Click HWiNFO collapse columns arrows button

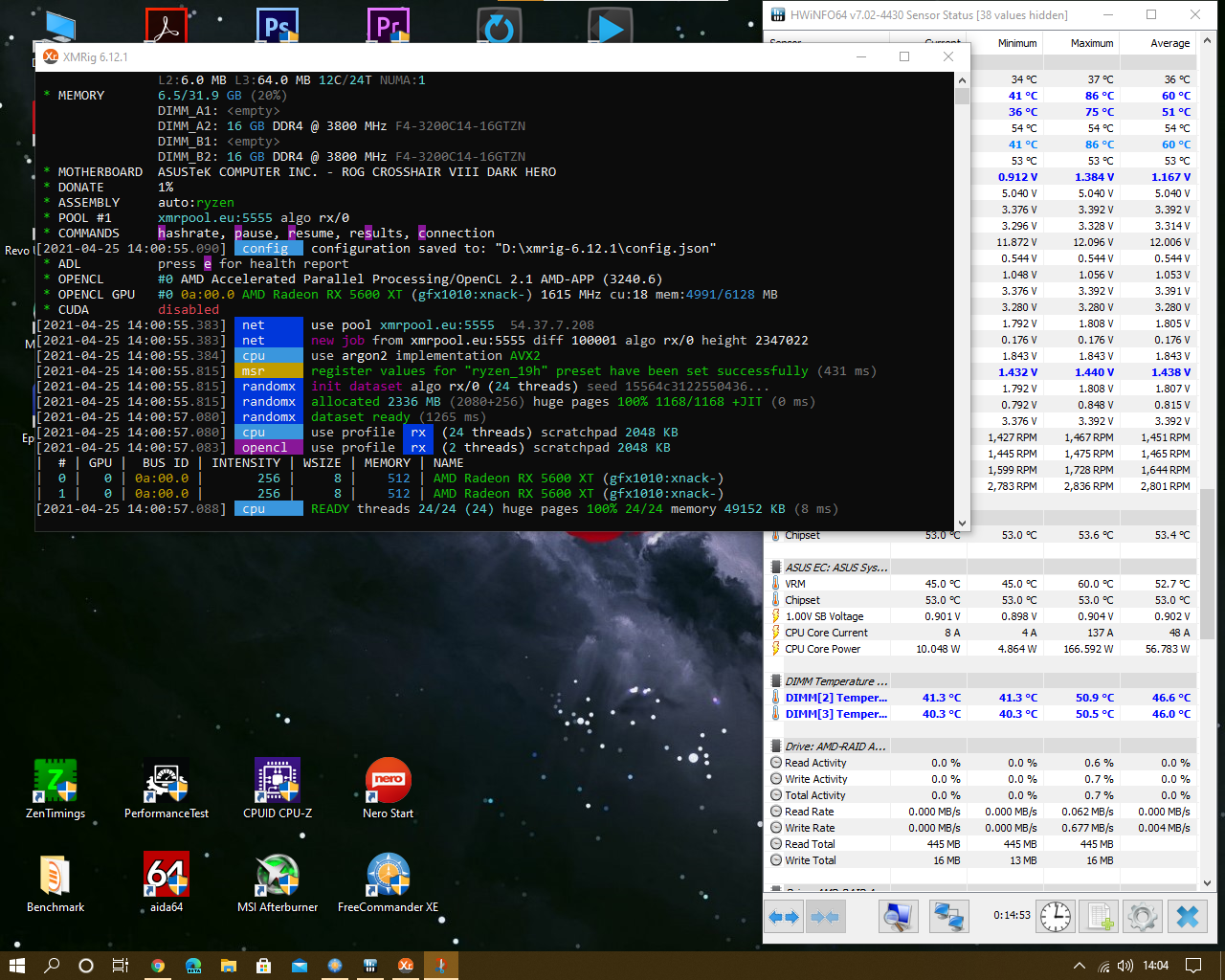pyautogui.click(x=825, y=917)
